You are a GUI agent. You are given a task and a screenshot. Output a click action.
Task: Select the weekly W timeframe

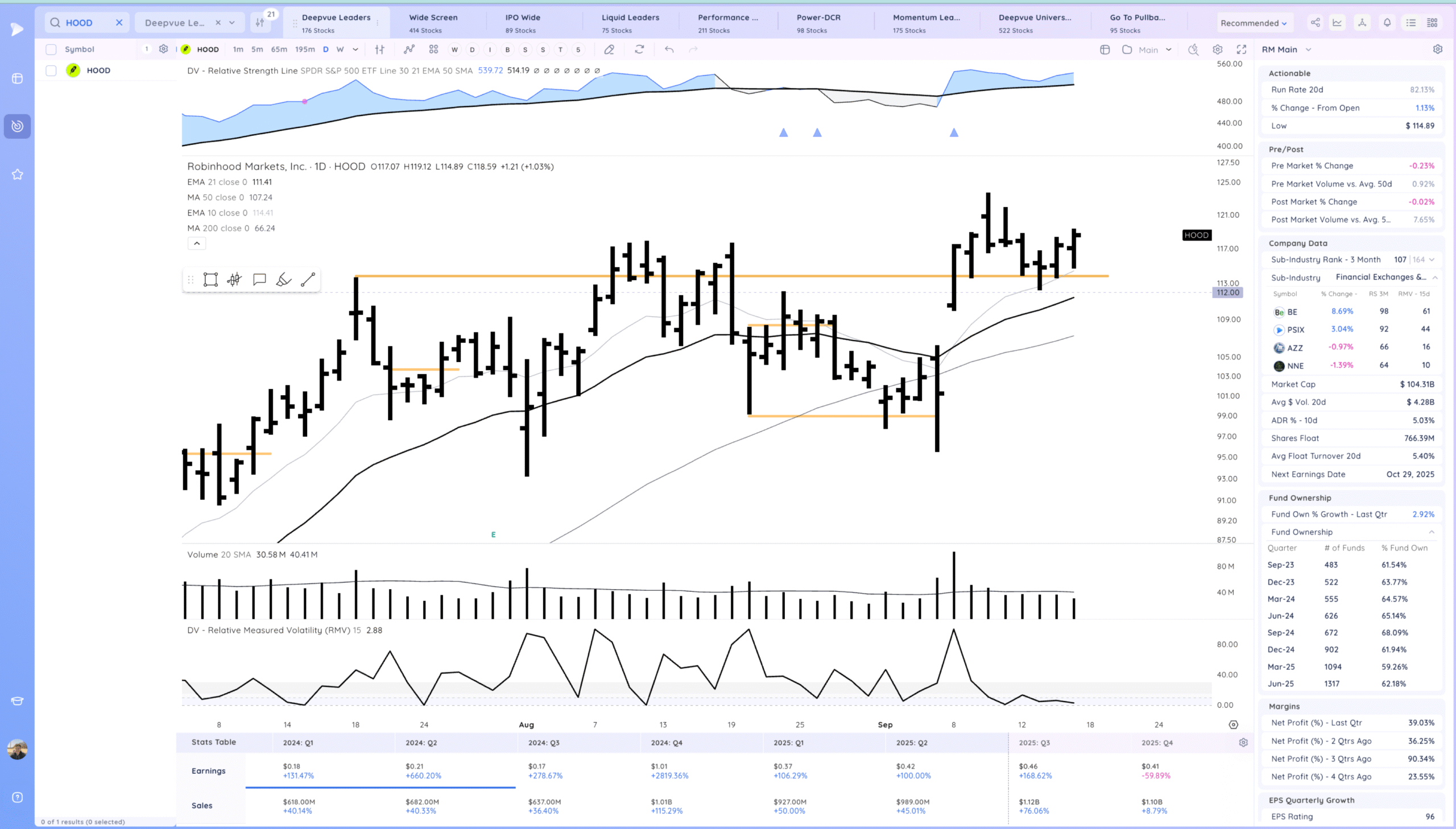[x=340, y=49]
